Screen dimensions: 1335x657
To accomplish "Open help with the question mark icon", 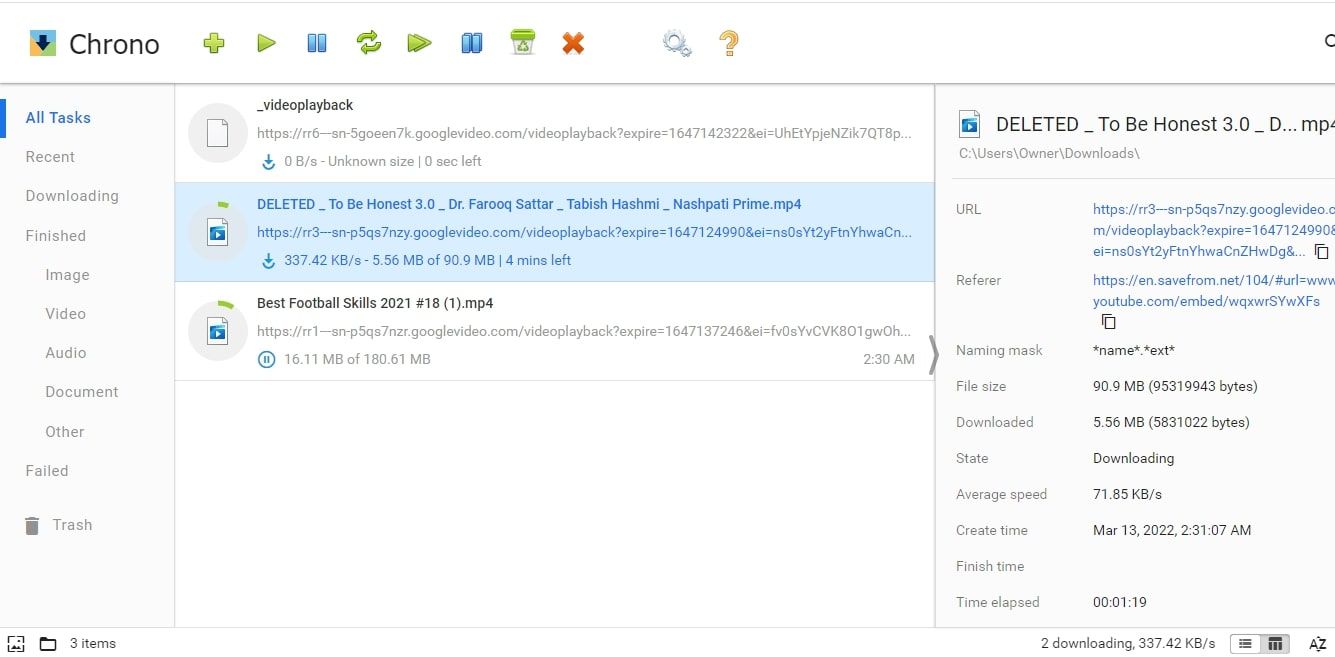I will pyautogui.click(x=729, y=43).
